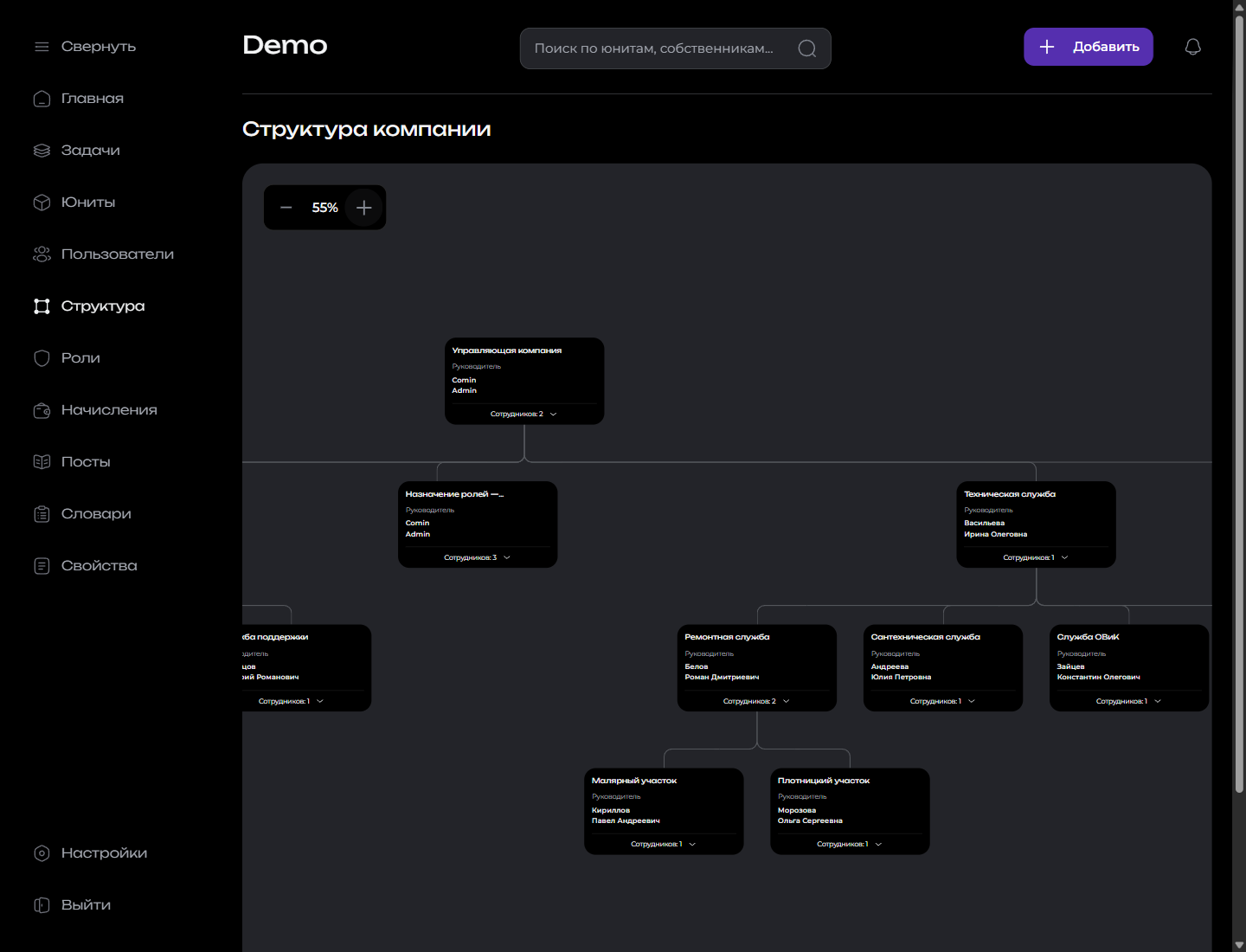Expand employees of Техническая служба card
Viewport: 1246px width, 952px height.
click(1036, 557)
